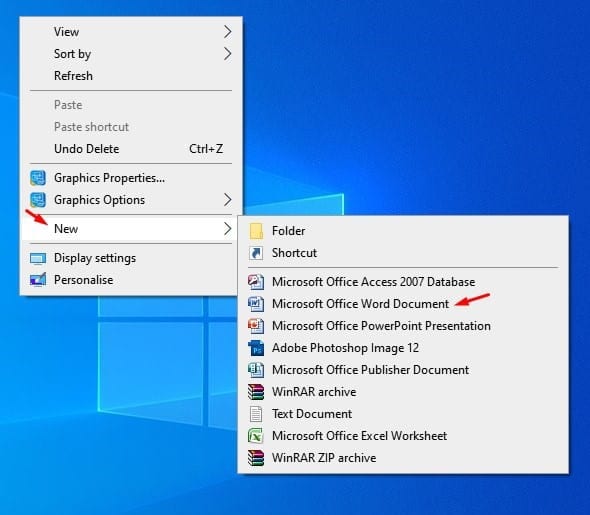Click the PowerPoint Presentation icon
The width and height of the screenshot is (590, 515).
pos(256,326)
